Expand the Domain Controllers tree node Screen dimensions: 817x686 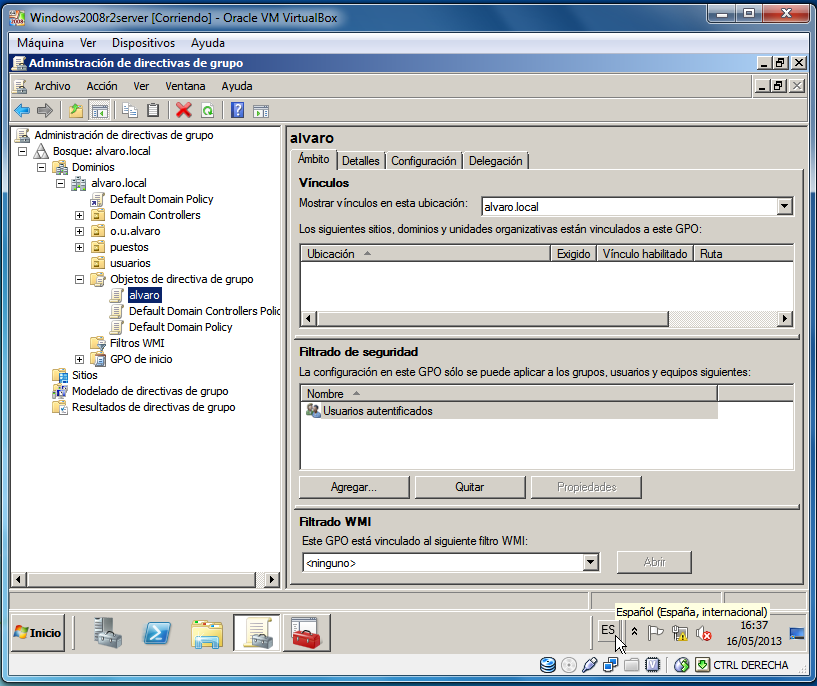coord(80,215)
